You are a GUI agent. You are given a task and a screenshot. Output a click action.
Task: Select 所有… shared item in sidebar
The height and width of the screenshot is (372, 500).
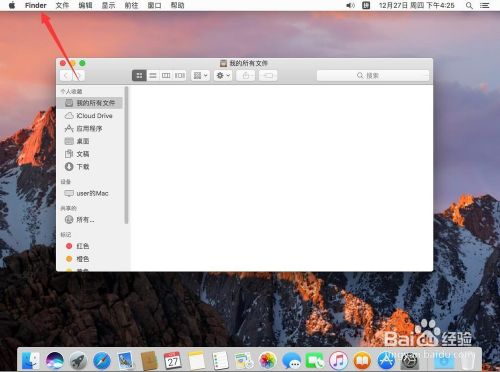tap(90, 220)
